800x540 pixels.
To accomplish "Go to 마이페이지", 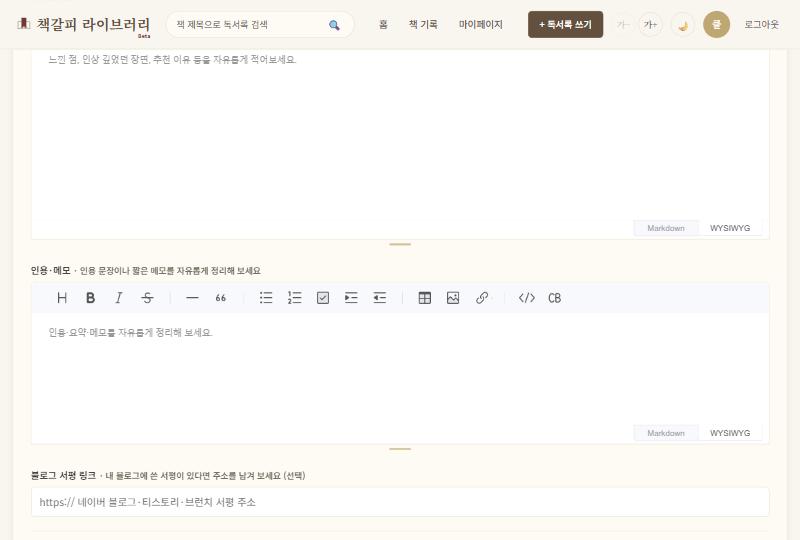I will click(481, 24).
